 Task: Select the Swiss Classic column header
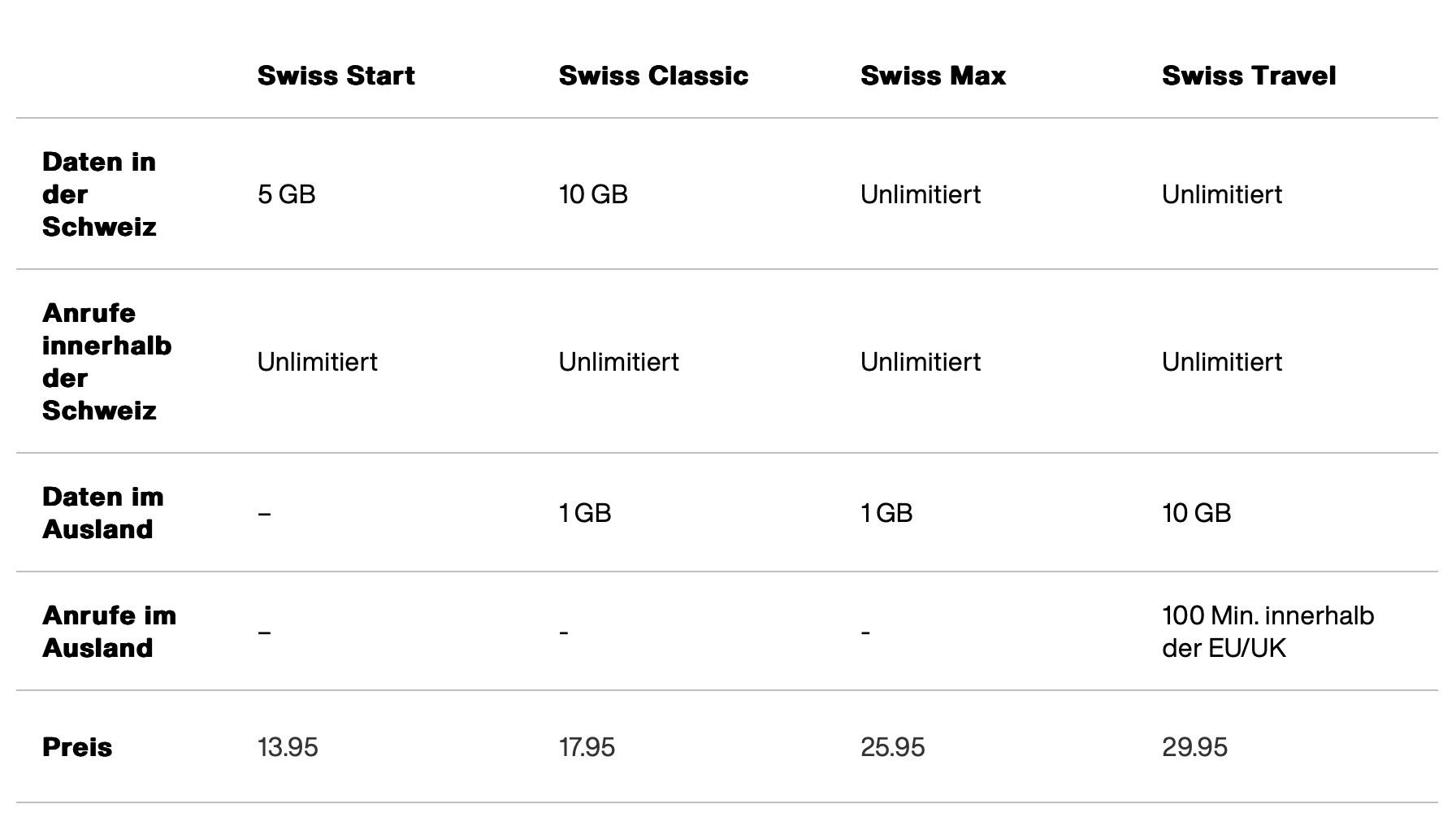(x=653, y=76)
